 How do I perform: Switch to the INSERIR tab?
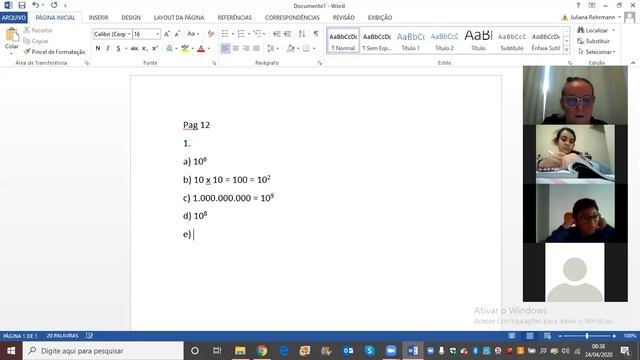[x=98, y=18]
